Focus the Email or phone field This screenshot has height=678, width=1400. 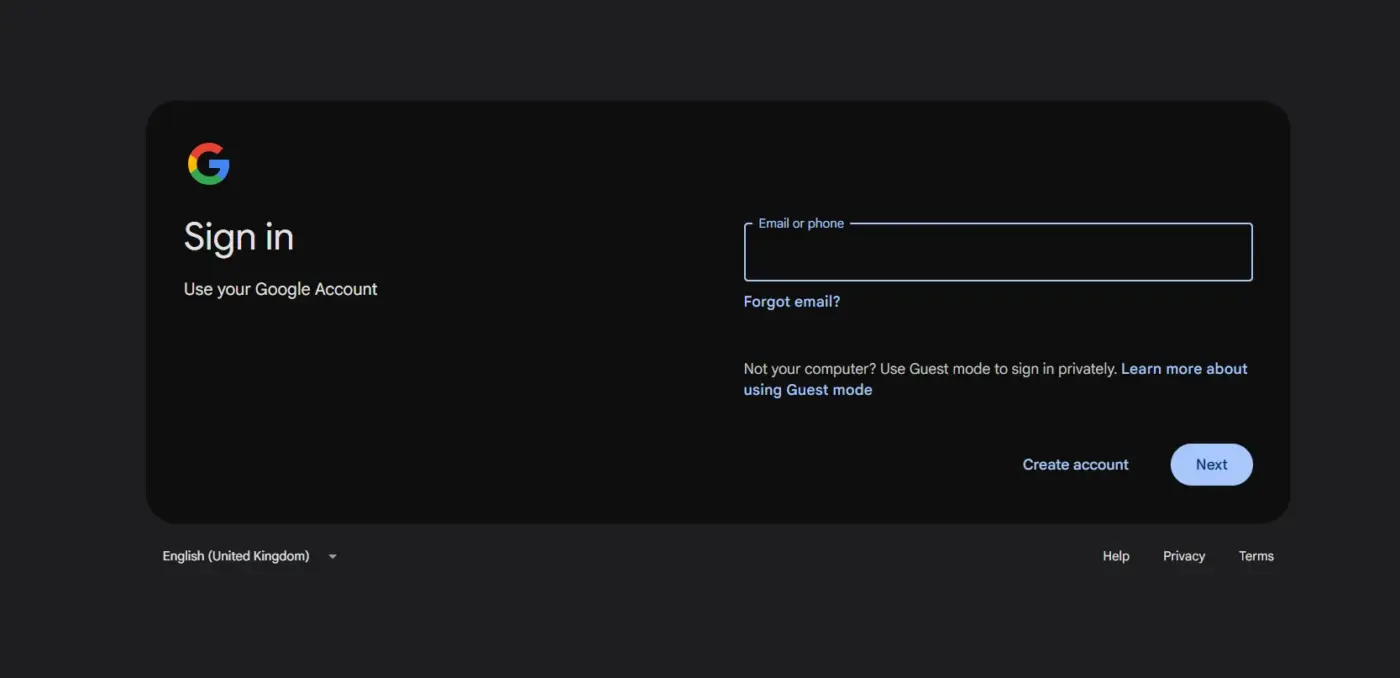(998, 252)
